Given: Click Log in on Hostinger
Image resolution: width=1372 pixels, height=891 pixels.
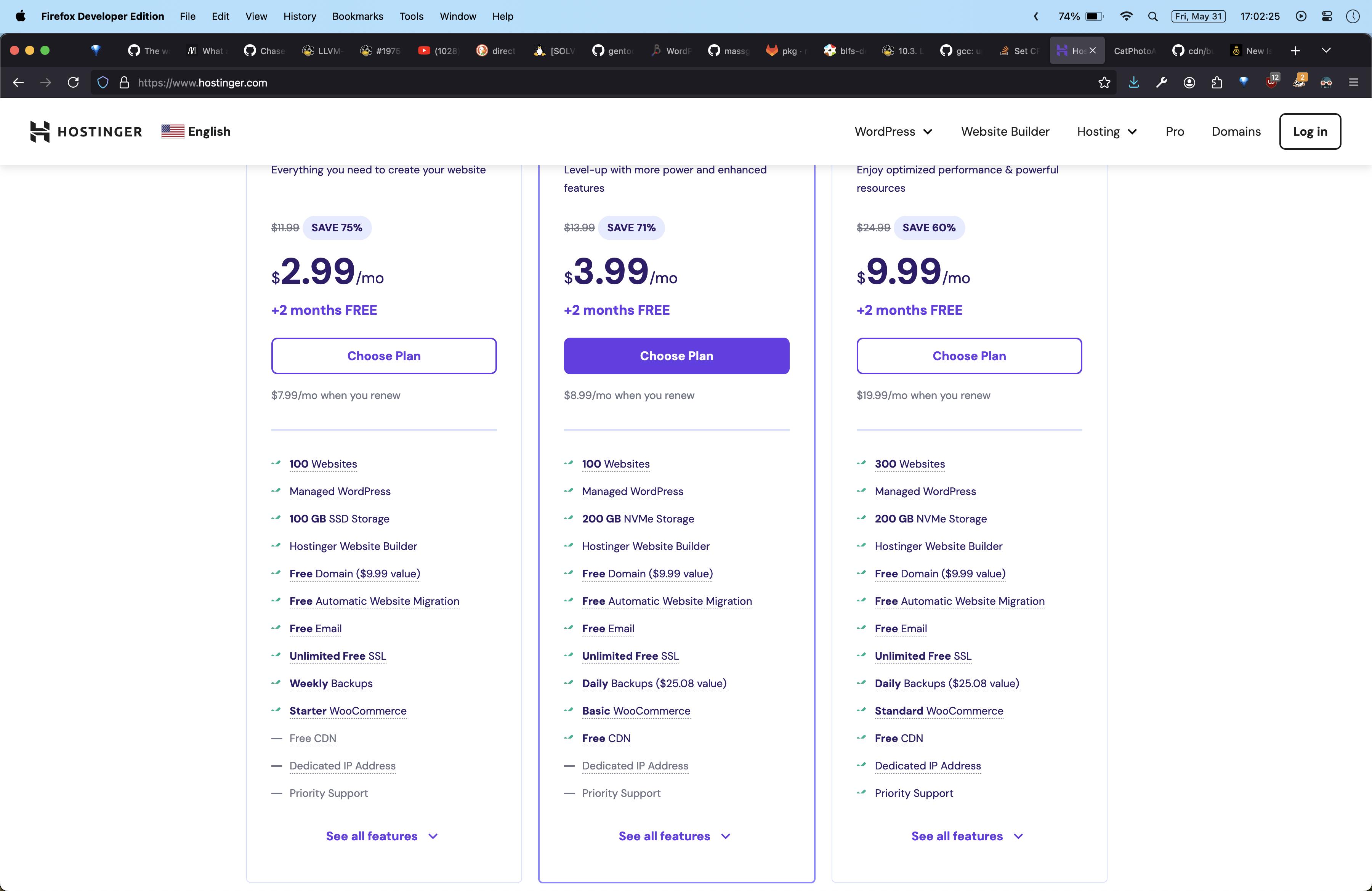Looking at the screenshot, I should click(1310, 131).
